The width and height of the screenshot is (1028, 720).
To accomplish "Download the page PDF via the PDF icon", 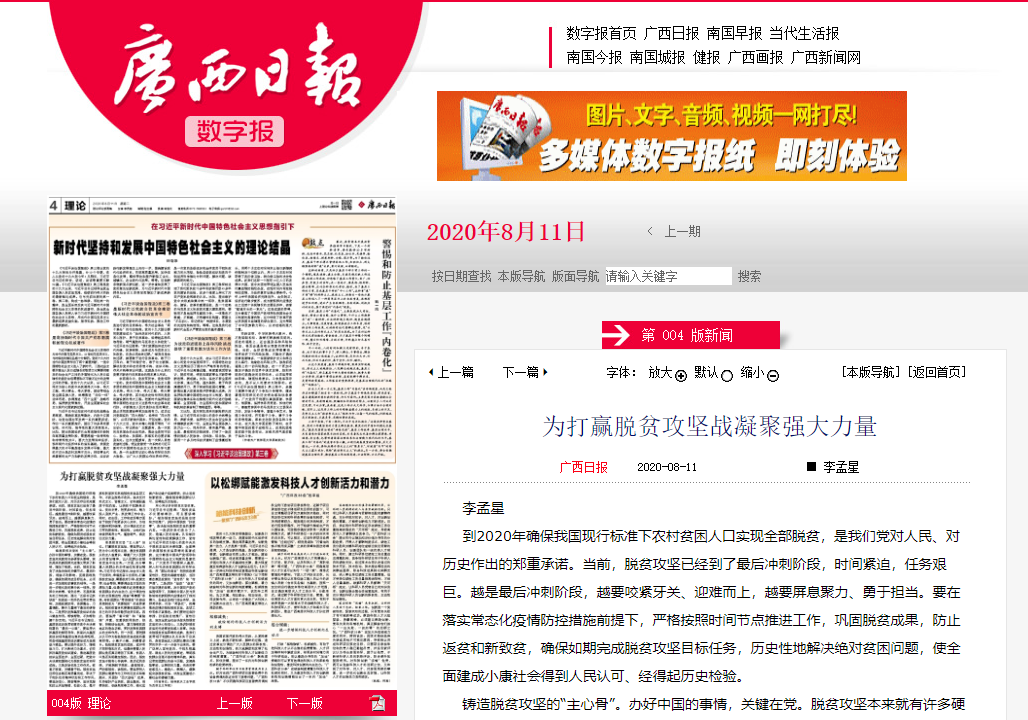I will [377, 703].
